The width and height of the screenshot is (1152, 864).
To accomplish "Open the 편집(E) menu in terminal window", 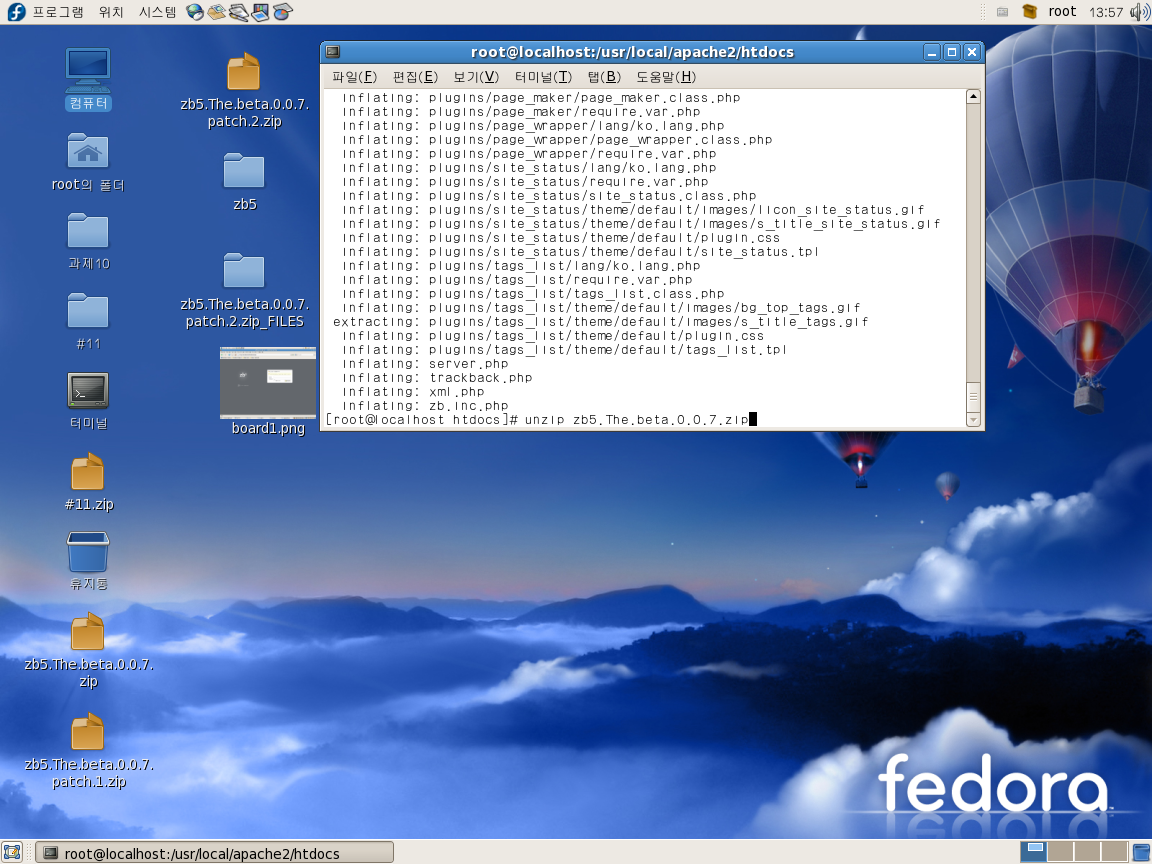I will pyautogui.click(x=415, y=77).
